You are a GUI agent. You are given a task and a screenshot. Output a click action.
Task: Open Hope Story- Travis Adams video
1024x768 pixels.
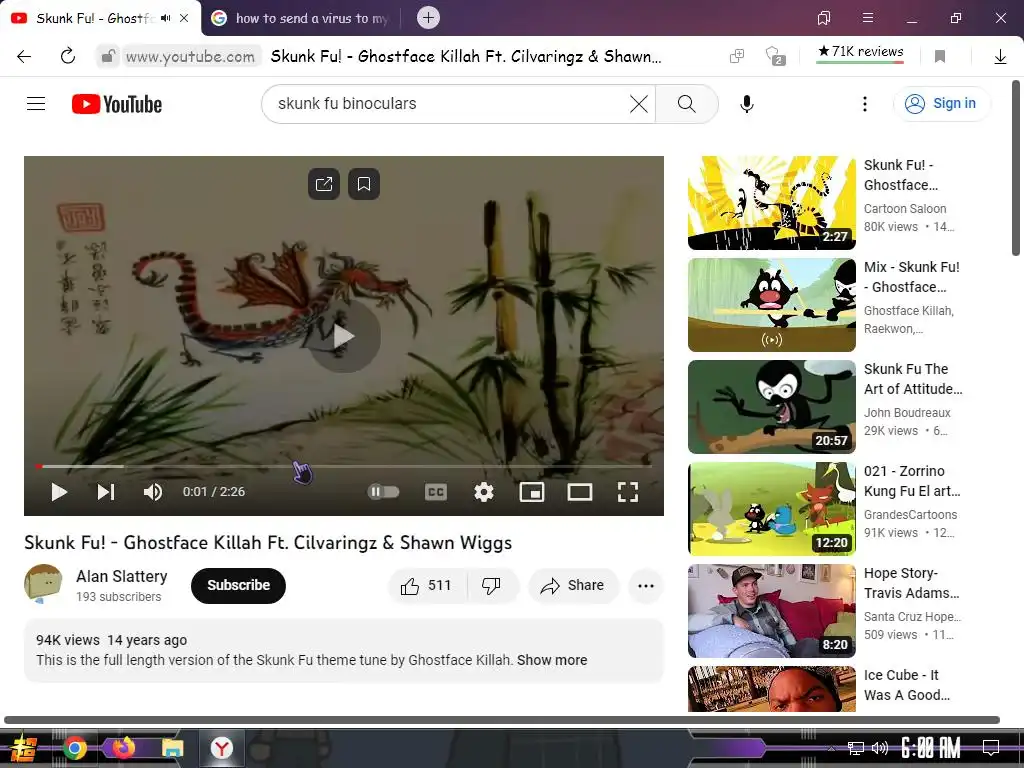[771, 611]
